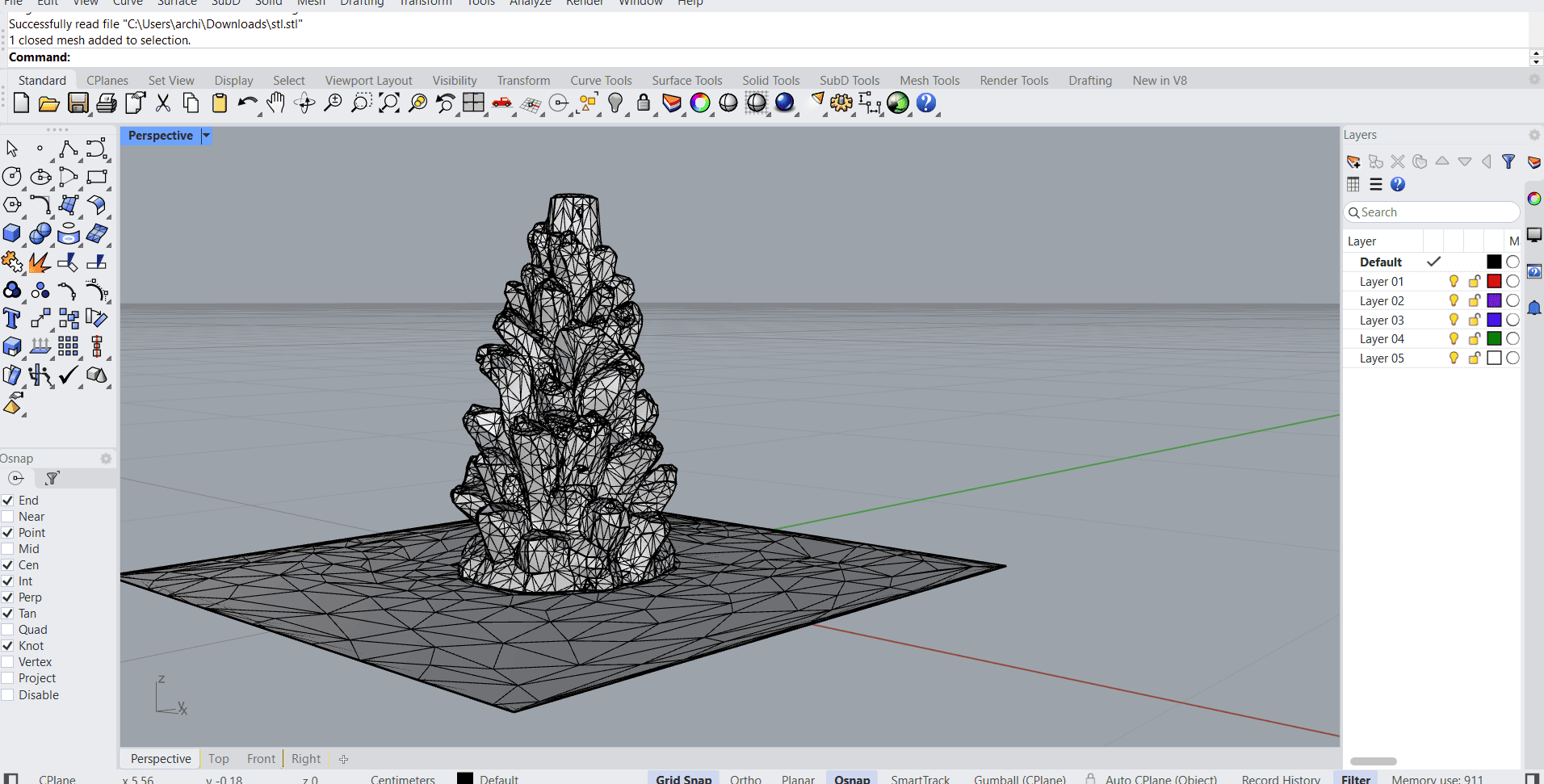Viewport: 1544px width, 784px height.
Task: Open the Print icon in the toolbar
Action: tap(106, 103)
